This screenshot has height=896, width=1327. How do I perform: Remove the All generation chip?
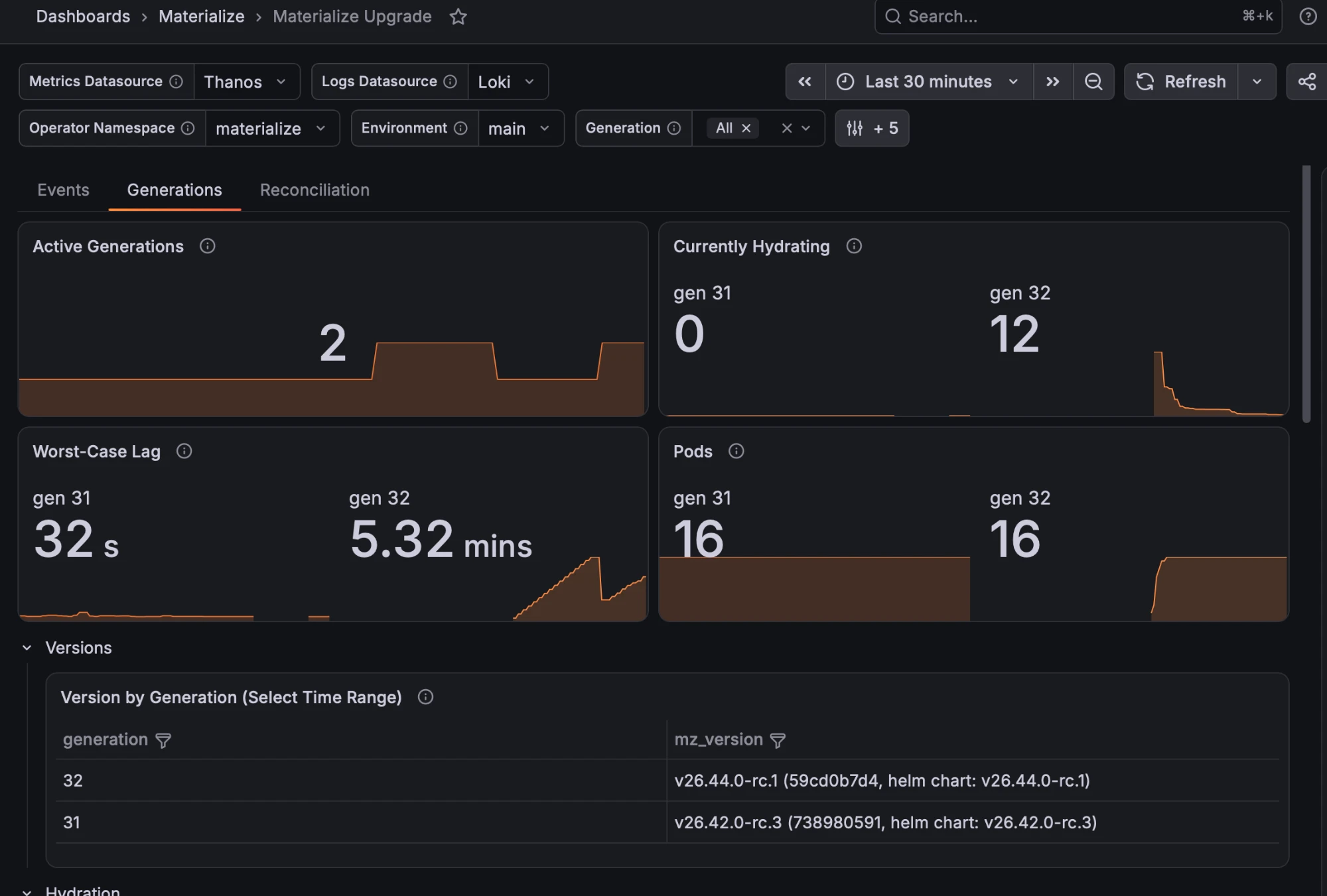pos(746,128)
